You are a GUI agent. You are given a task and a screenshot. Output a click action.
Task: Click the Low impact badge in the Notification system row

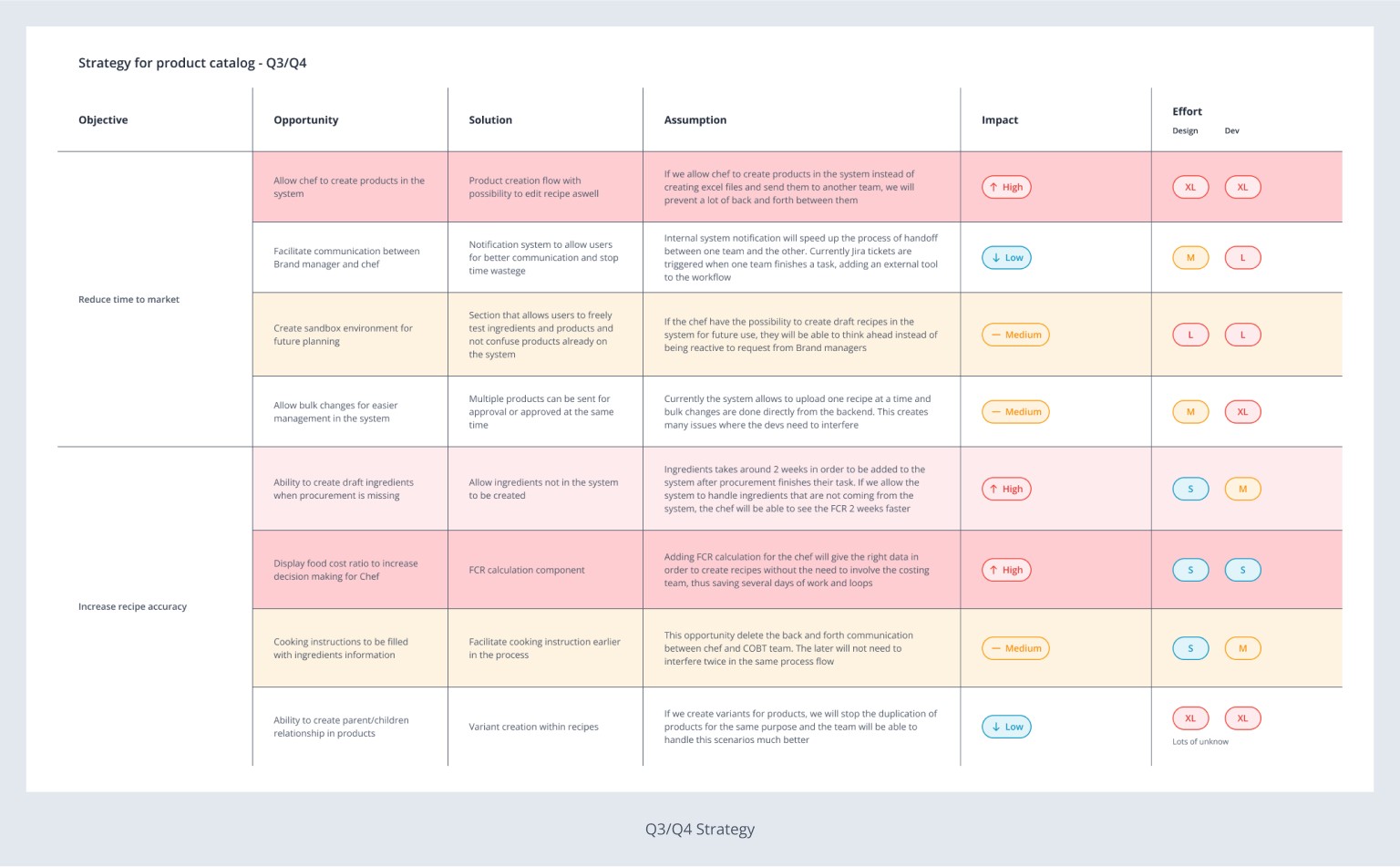pos(1006,258)
